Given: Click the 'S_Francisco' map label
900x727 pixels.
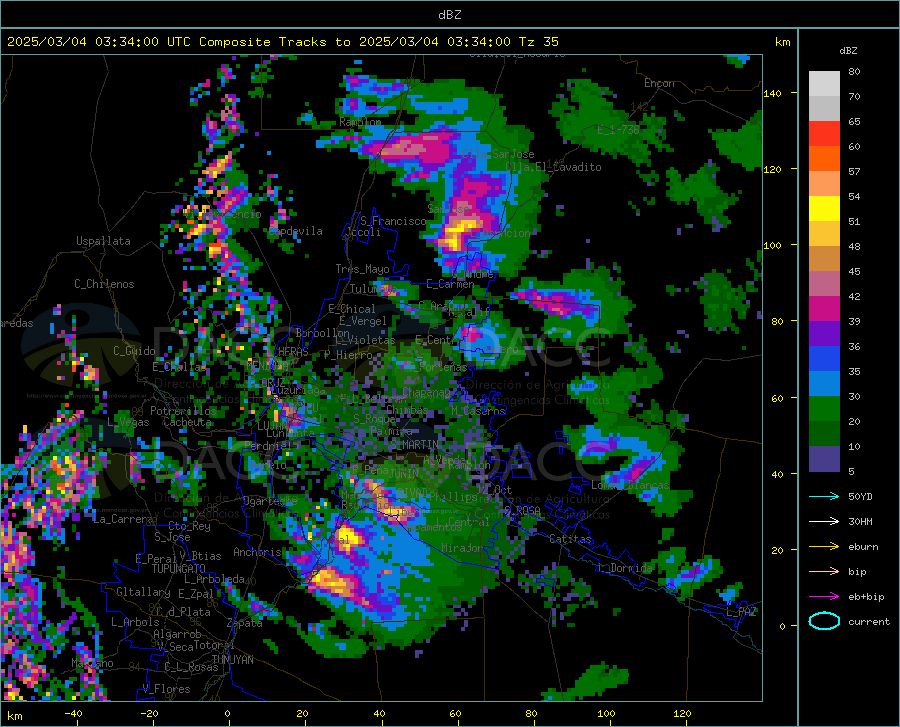Looking at the screenshot, I should 393,221.
